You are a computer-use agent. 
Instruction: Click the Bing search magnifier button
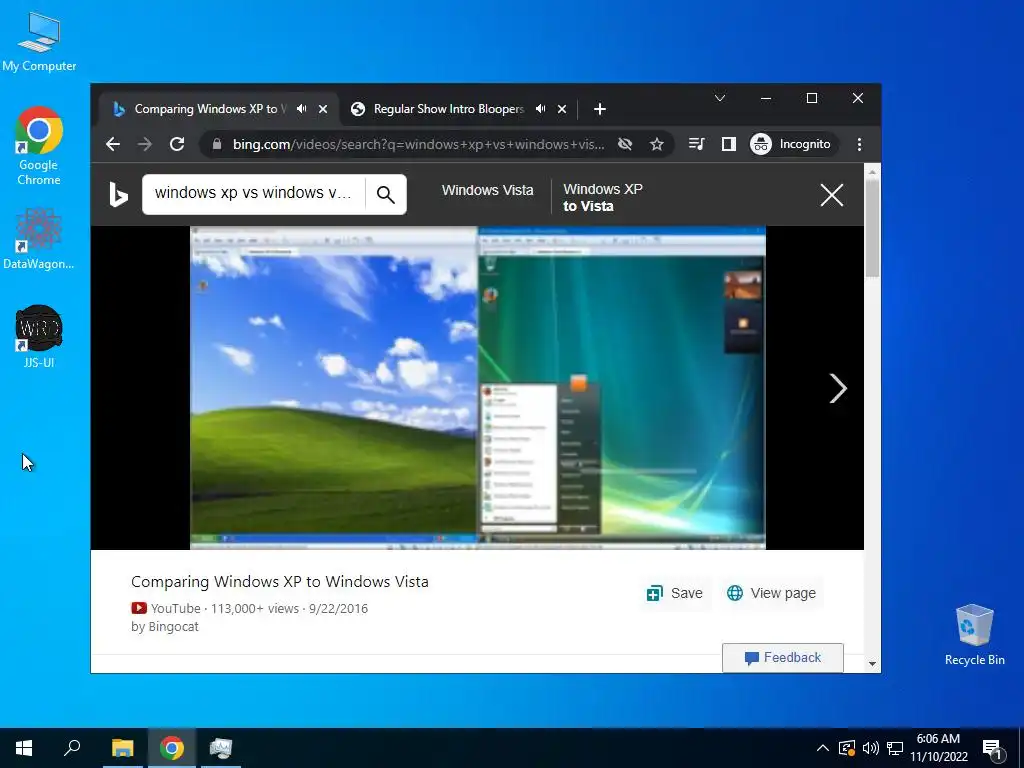pos(386,195)
